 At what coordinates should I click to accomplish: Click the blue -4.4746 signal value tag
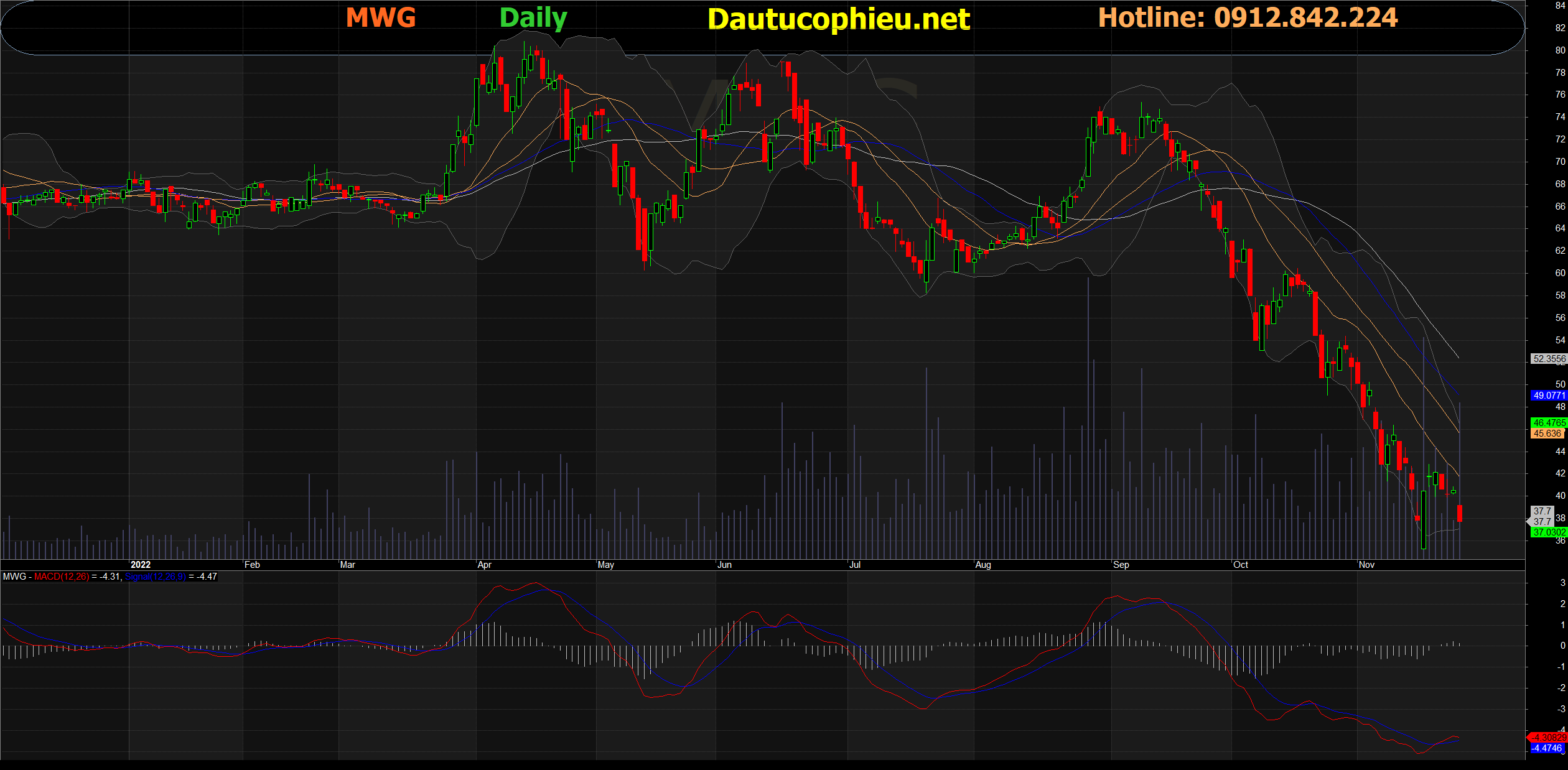pos(1547,748)
